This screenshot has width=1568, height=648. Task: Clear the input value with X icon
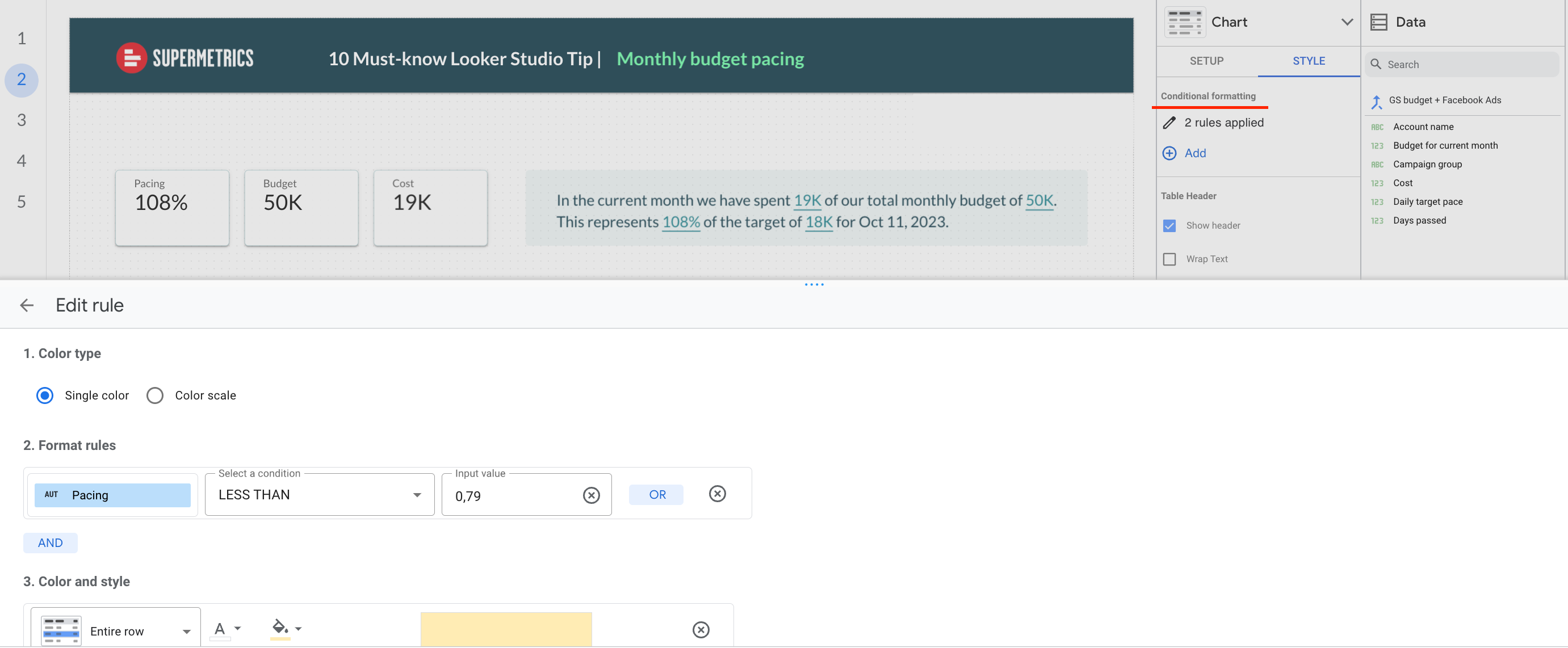click(590, 495)
